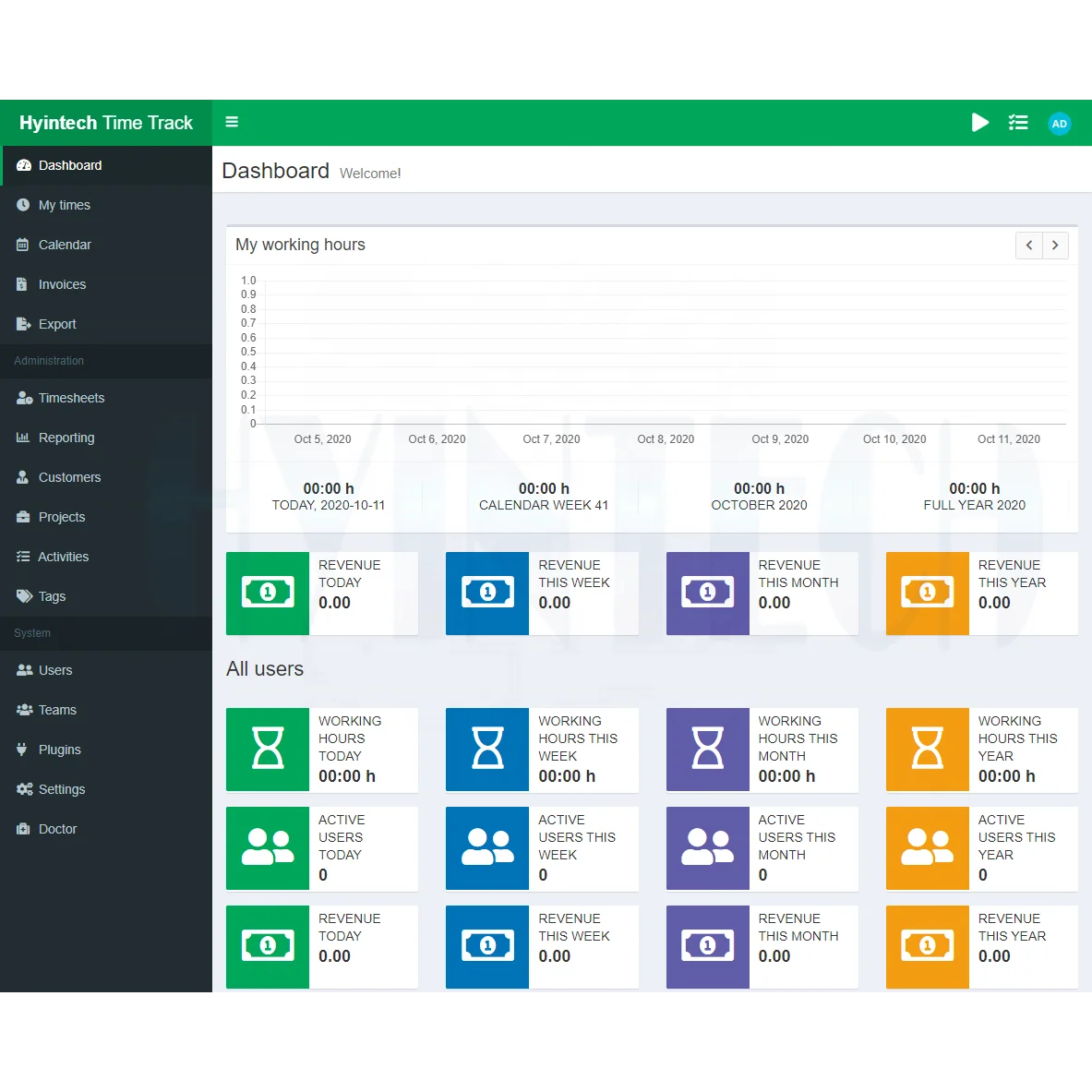The width and height of the screenshot is (1092, 1092).
Task: Select the Export icon
Action: 24,324
